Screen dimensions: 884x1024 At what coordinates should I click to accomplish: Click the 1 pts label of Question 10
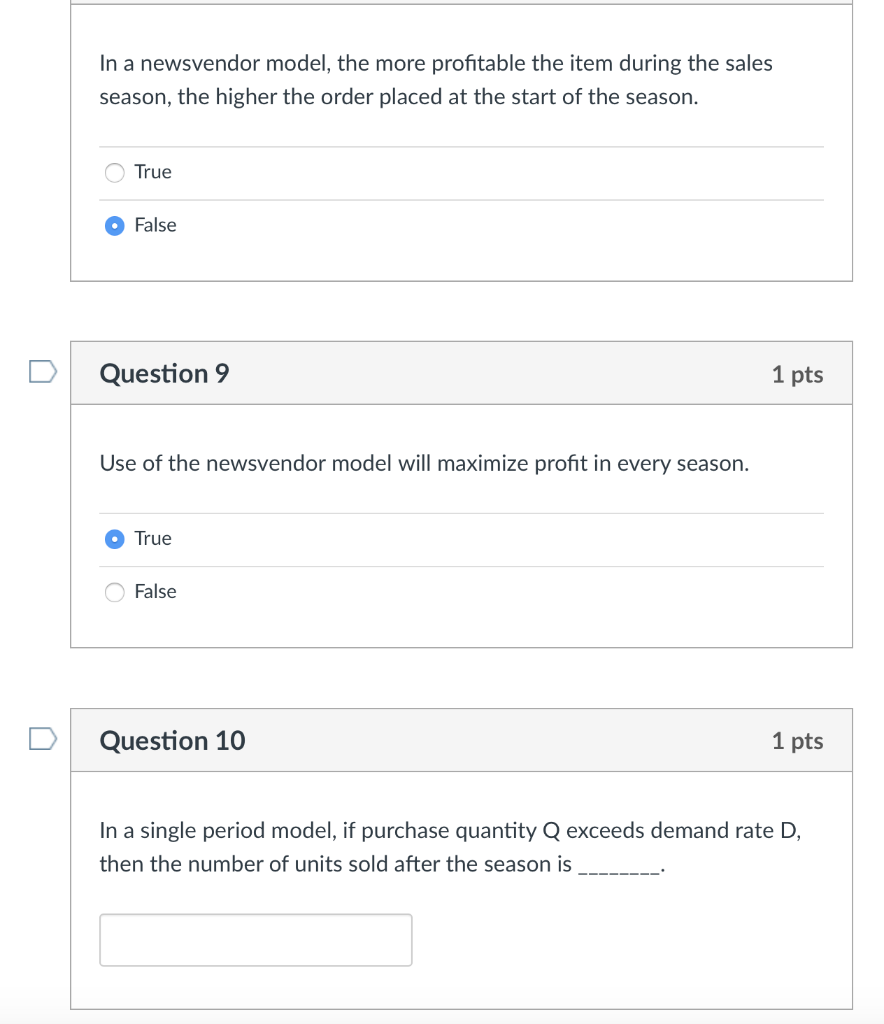[x=797, y=741]
